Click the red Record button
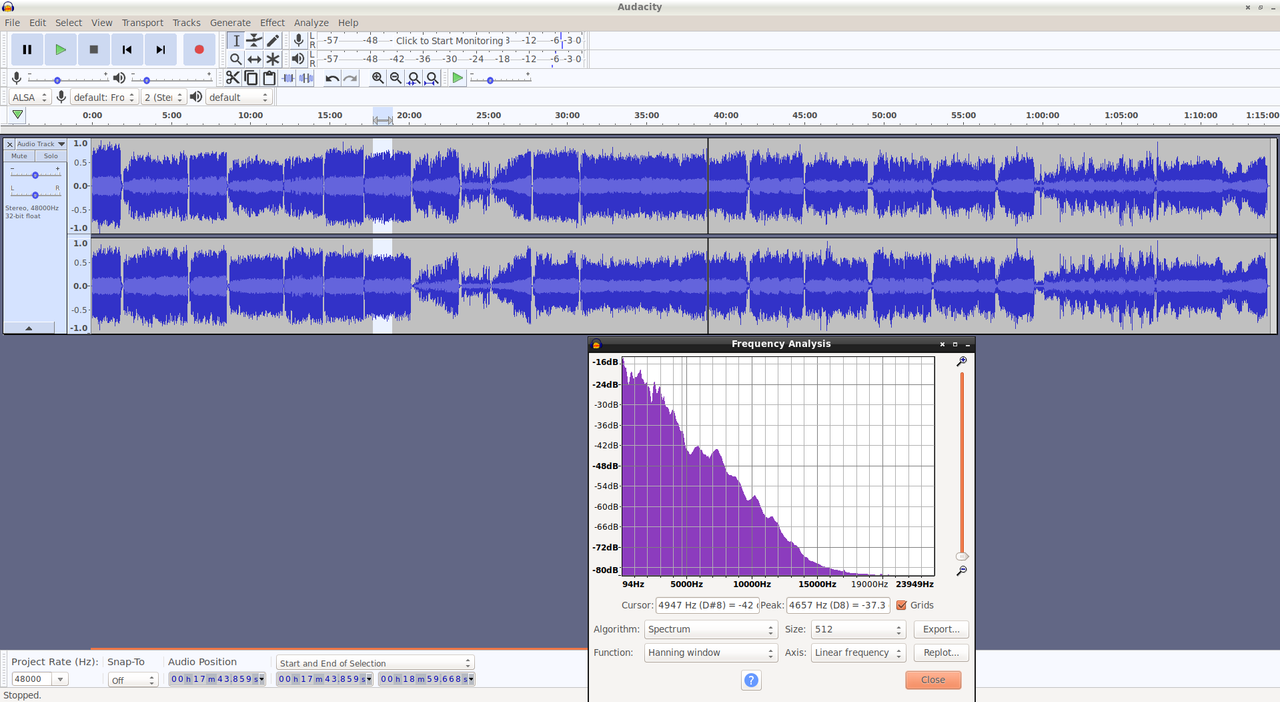Viewport: 1280px width, 702px height. [x=199, y=49]
